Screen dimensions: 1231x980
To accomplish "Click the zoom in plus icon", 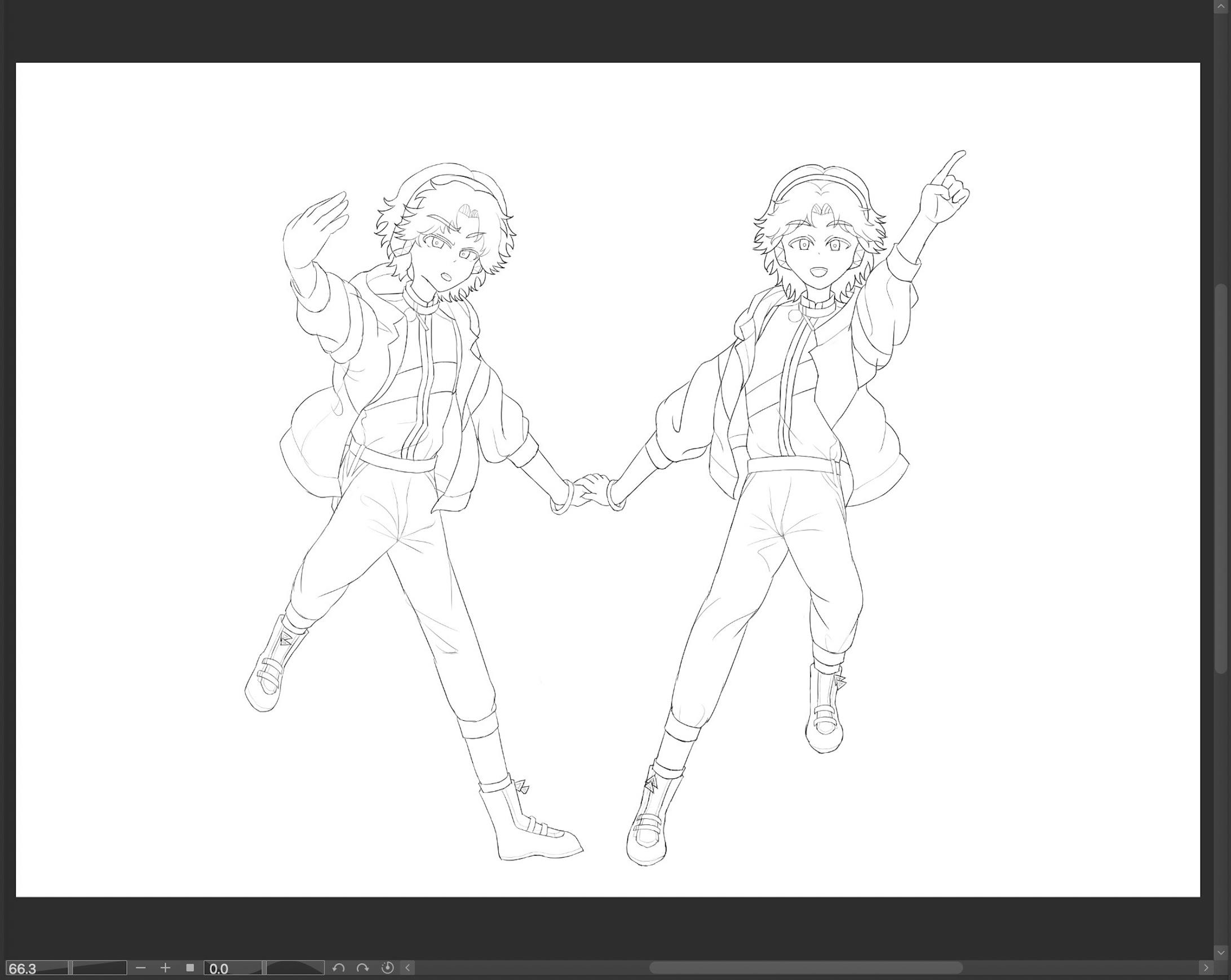I will coord(166,968).
